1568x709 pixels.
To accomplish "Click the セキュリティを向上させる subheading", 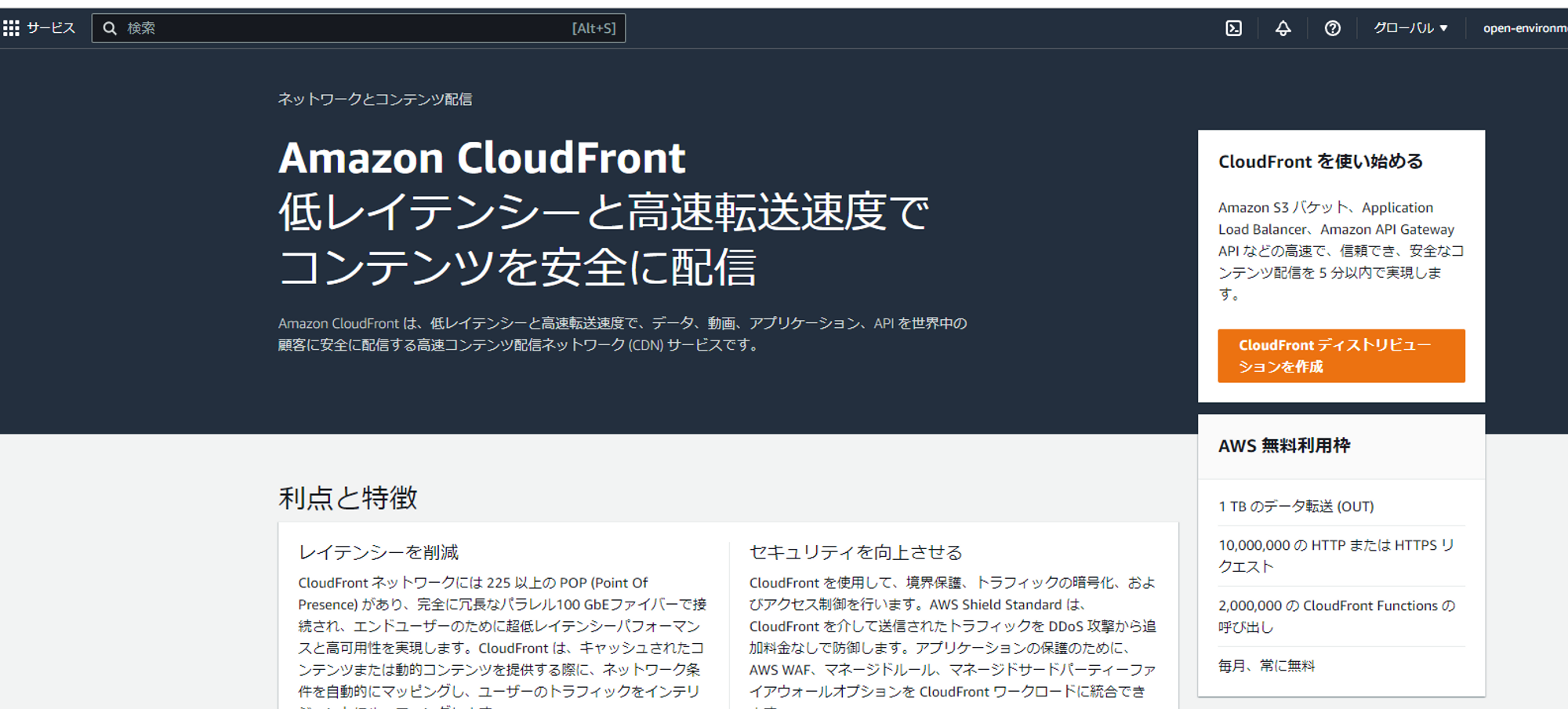I will tap(855, 552).
